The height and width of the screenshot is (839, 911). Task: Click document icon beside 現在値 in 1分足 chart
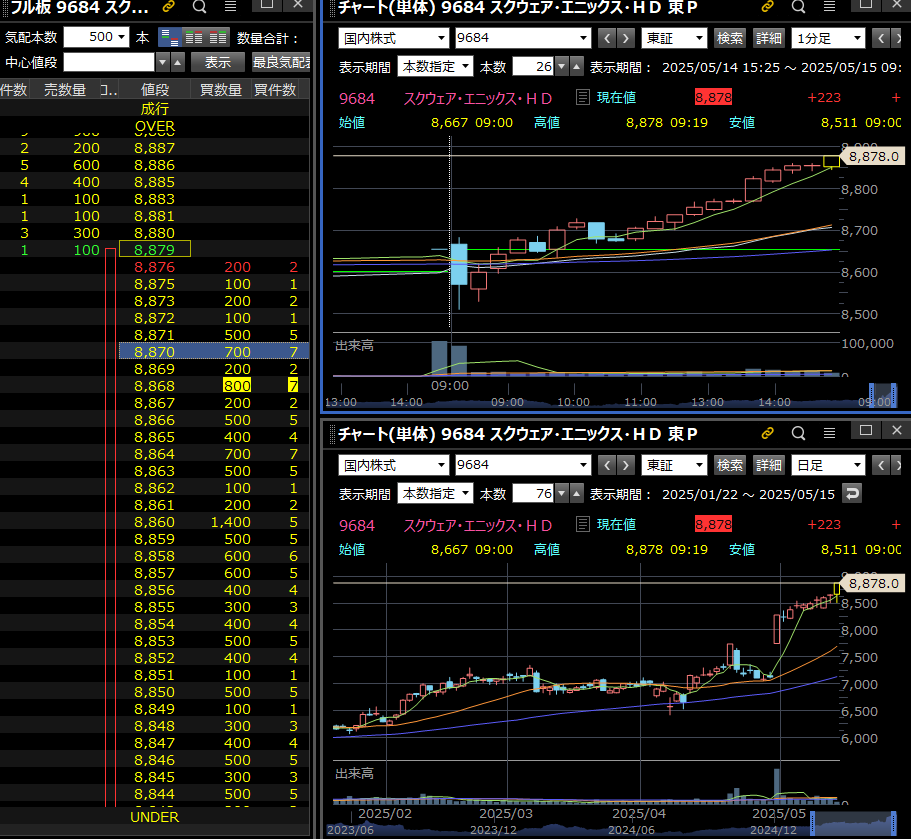click(583, 97)
